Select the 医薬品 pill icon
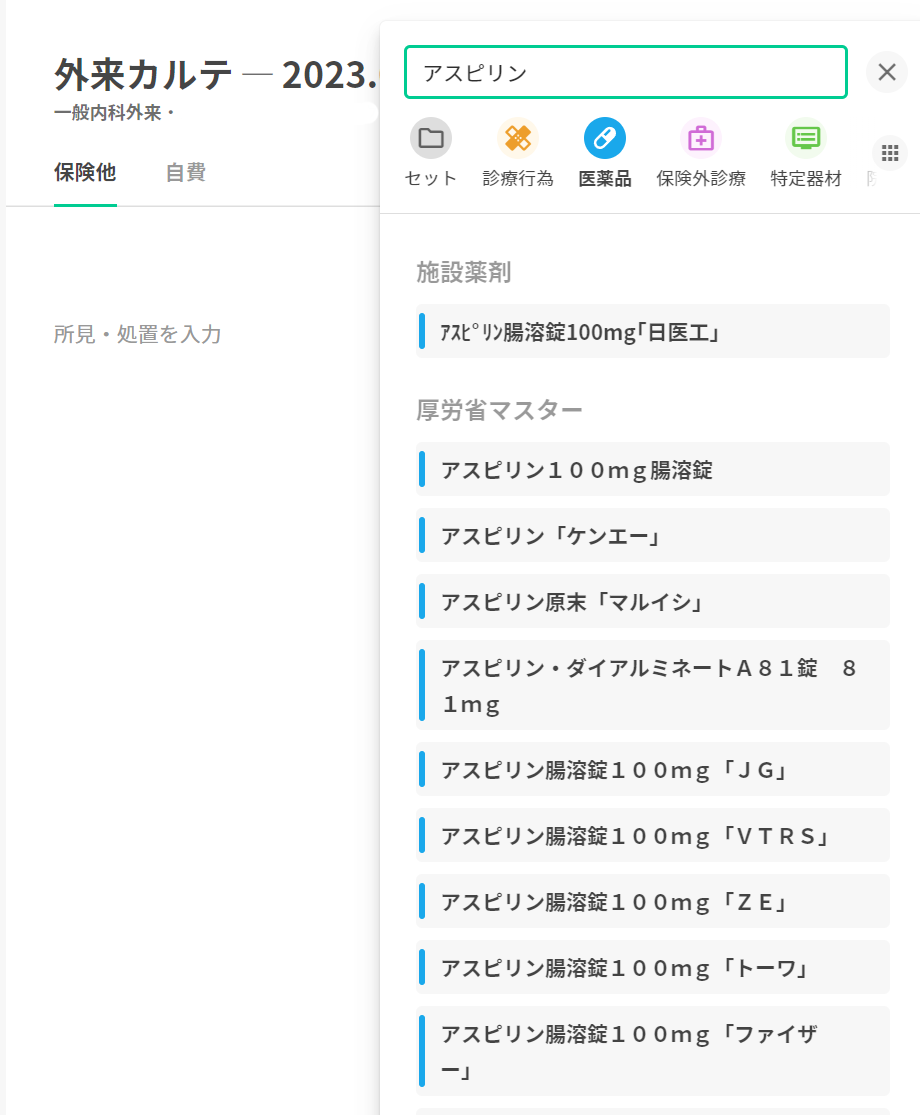This screenshot has height=1115, width=920. 605,138
